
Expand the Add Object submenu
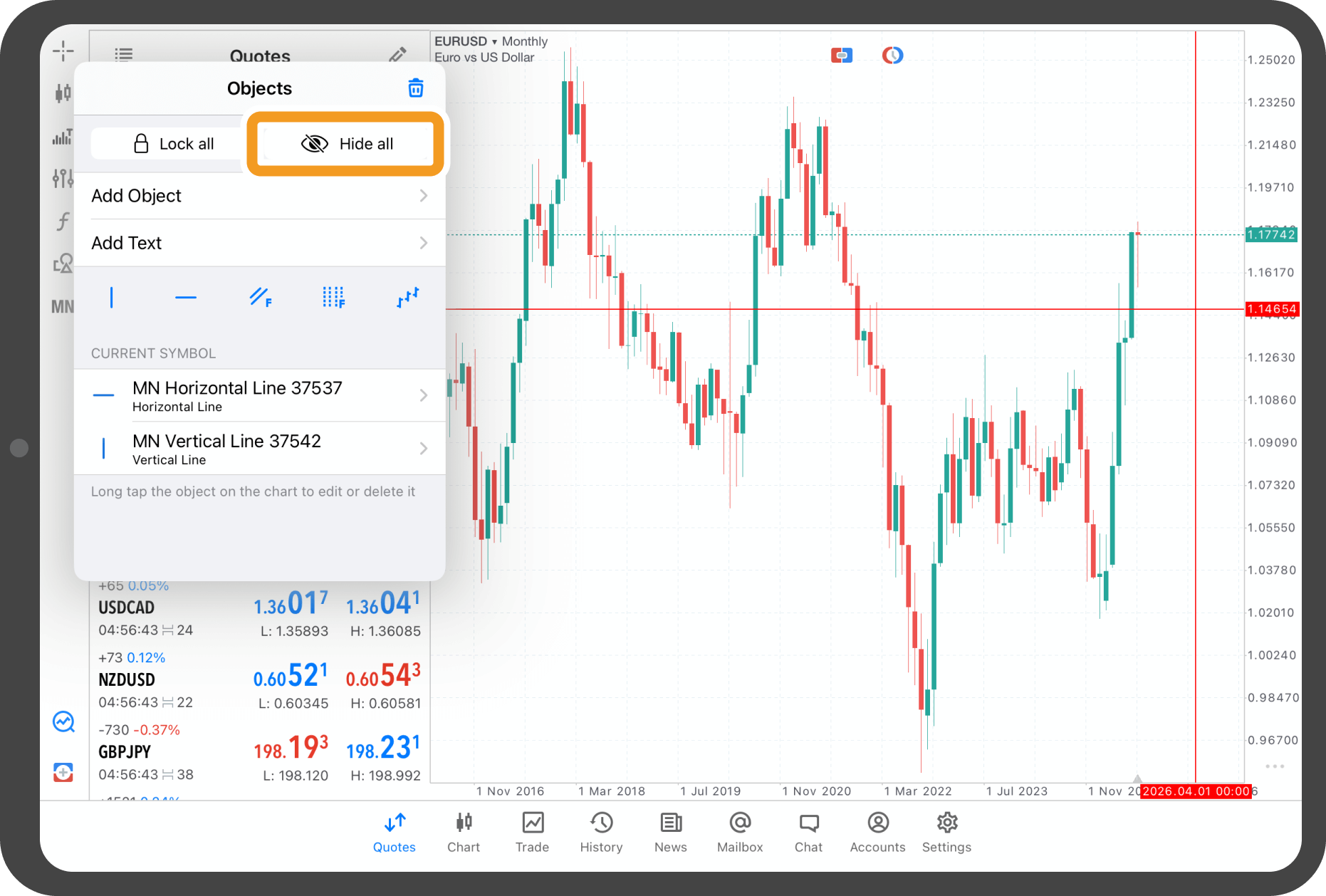260,196
